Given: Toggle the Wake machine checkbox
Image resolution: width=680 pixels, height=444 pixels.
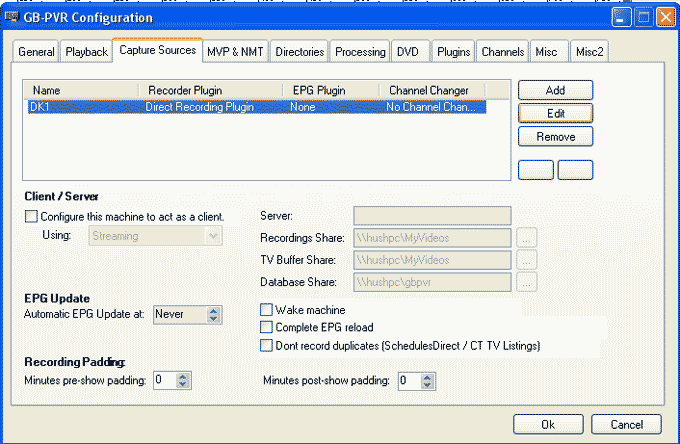Looking at the screenshot, I should [x=266, y=310].
